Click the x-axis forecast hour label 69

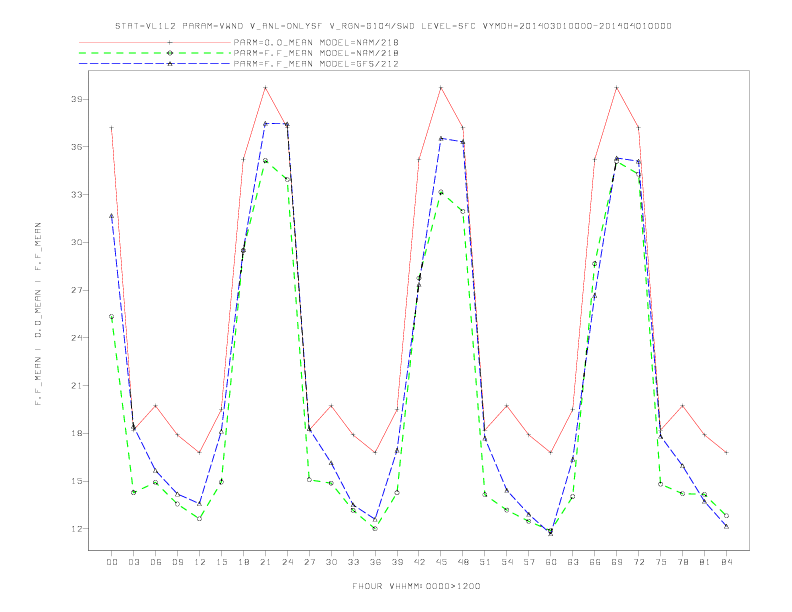point(617,562)
